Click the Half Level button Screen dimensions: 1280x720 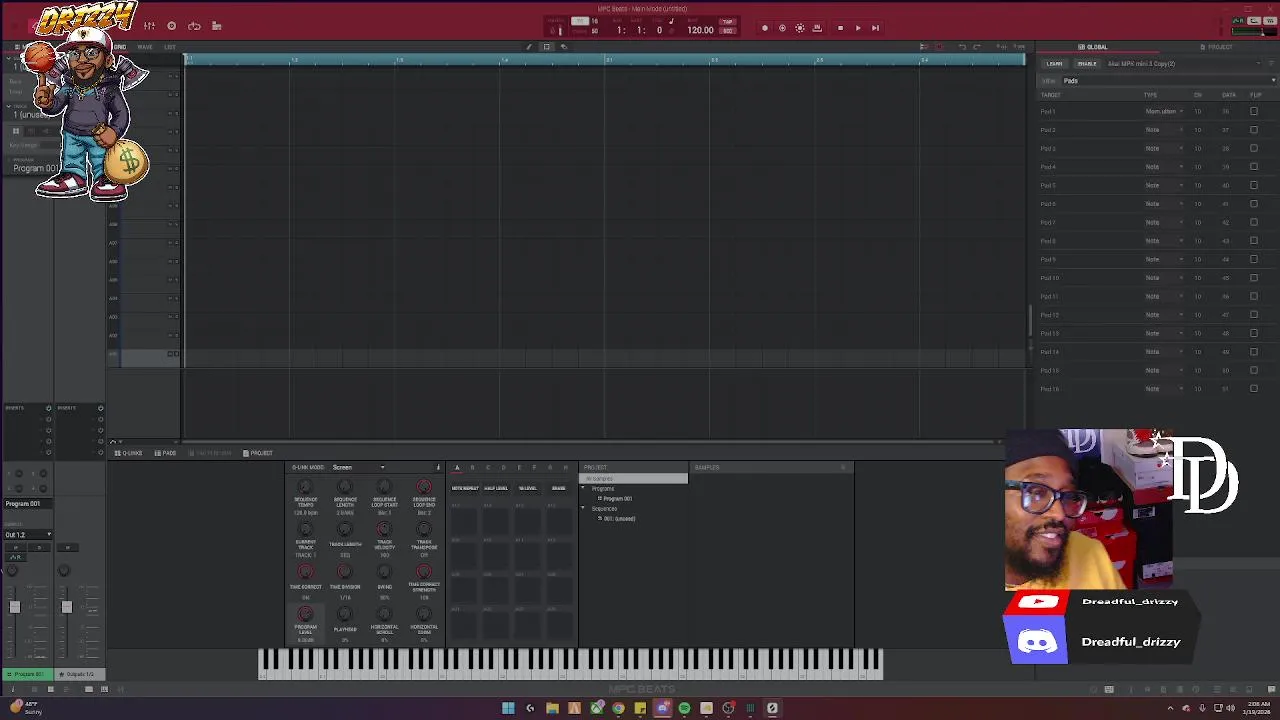coord(496,488)
